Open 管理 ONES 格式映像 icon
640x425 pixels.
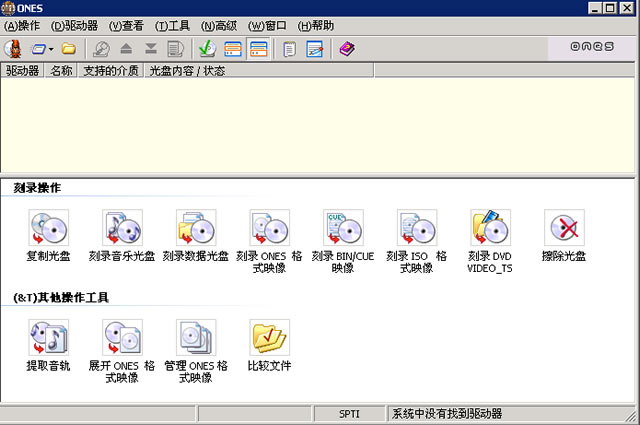click(x=196, y=338)
